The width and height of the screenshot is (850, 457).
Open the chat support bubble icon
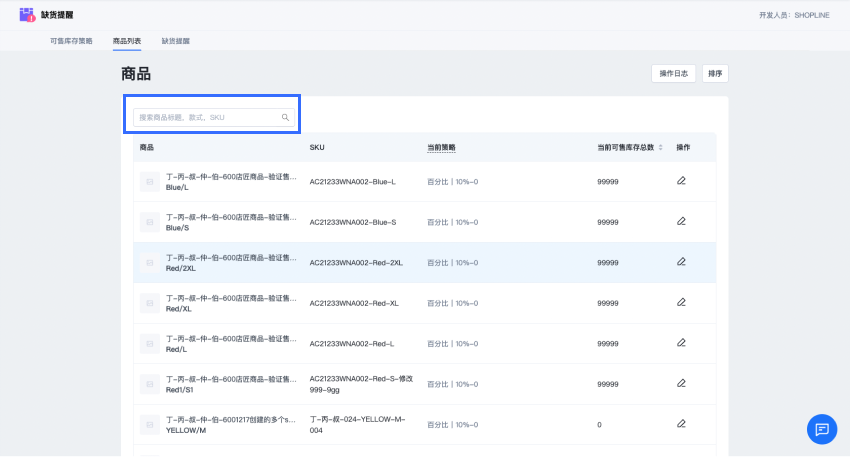[x=822, y=429]
